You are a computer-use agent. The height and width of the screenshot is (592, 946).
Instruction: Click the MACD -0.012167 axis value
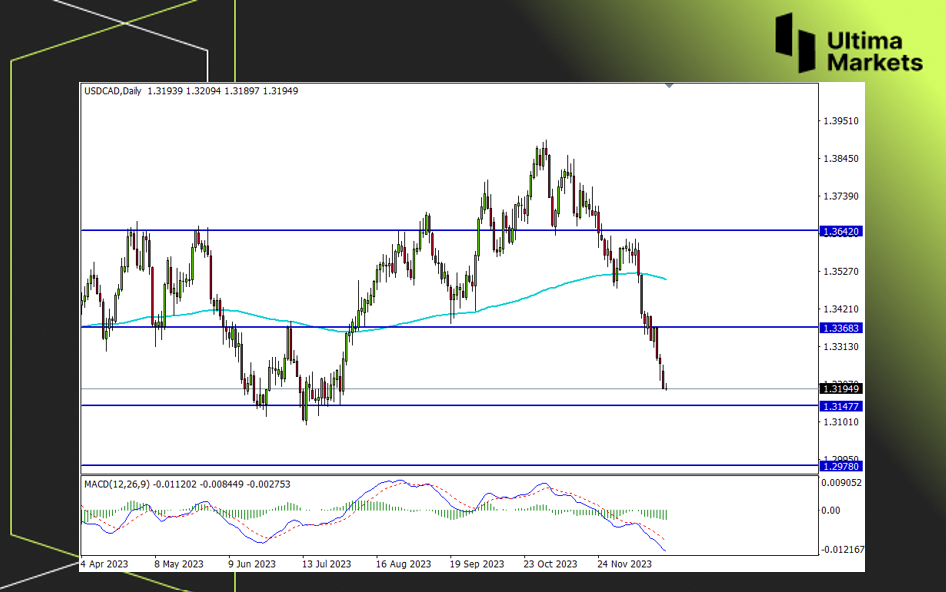coord(843,549)
